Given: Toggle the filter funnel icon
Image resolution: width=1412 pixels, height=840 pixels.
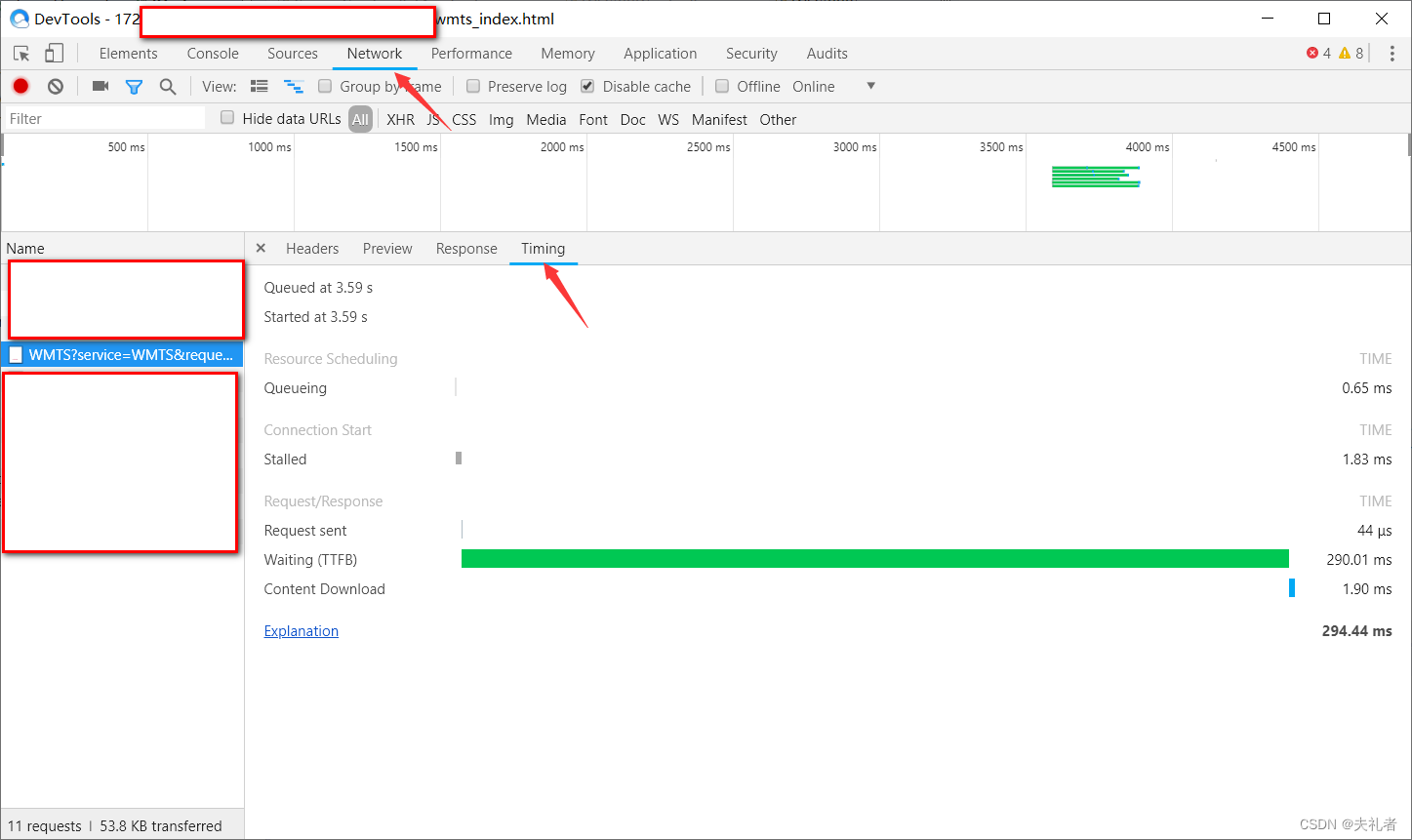Looking at the screenshot, I should [x=134, y=87].
